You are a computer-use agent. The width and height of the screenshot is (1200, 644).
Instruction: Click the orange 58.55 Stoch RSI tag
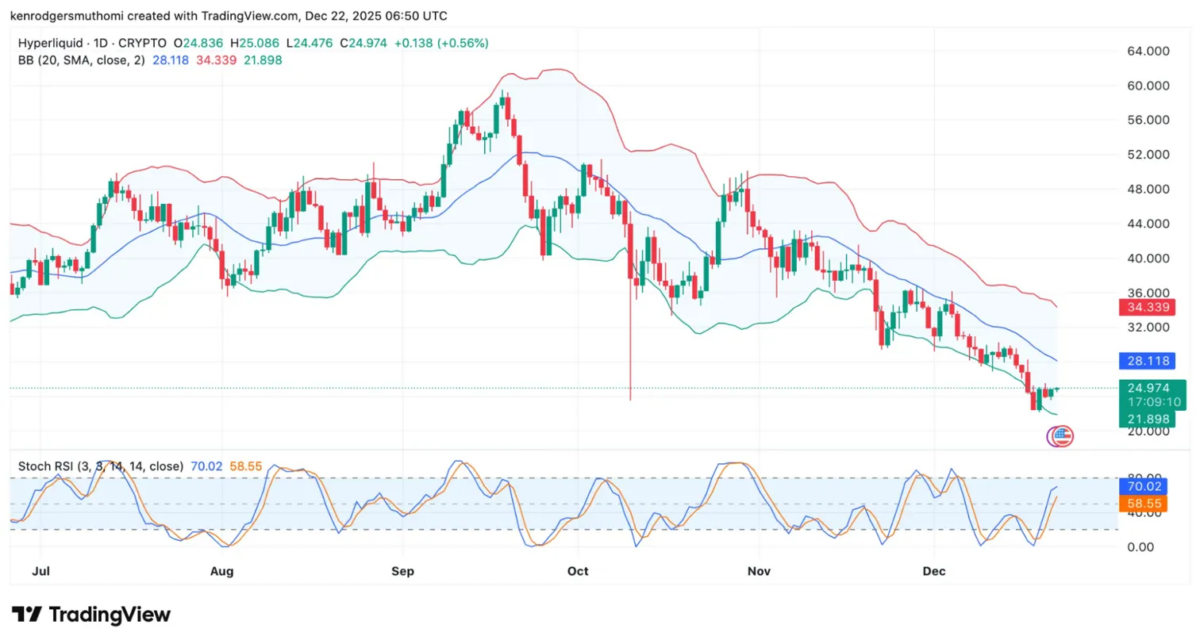(1140, 504)
